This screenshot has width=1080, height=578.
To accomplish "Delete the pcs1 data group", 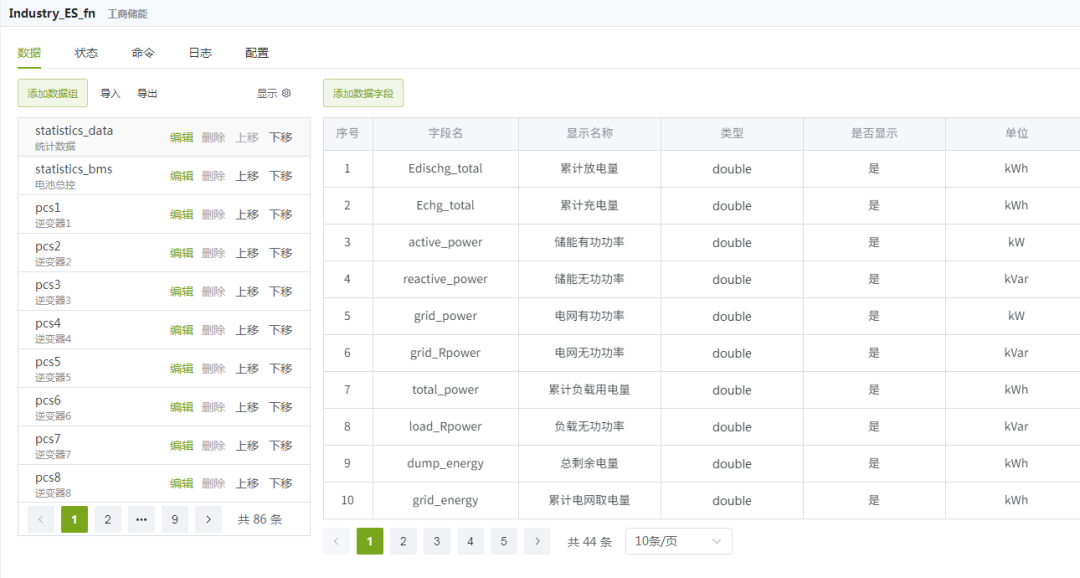I will (214, 214).
